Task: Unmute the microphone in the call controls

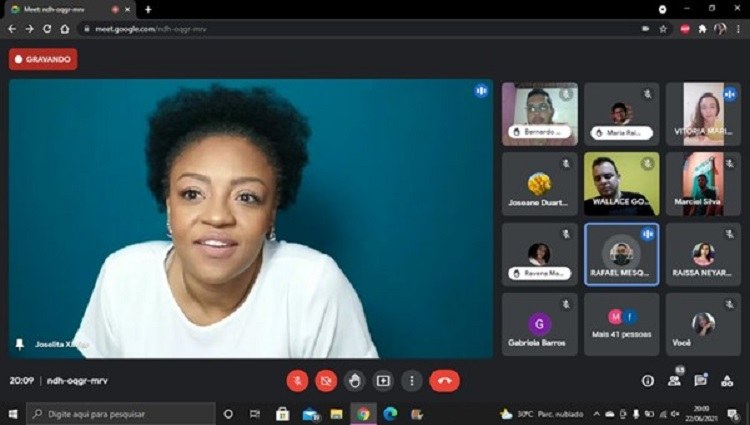Action: [x=297, y=381]
